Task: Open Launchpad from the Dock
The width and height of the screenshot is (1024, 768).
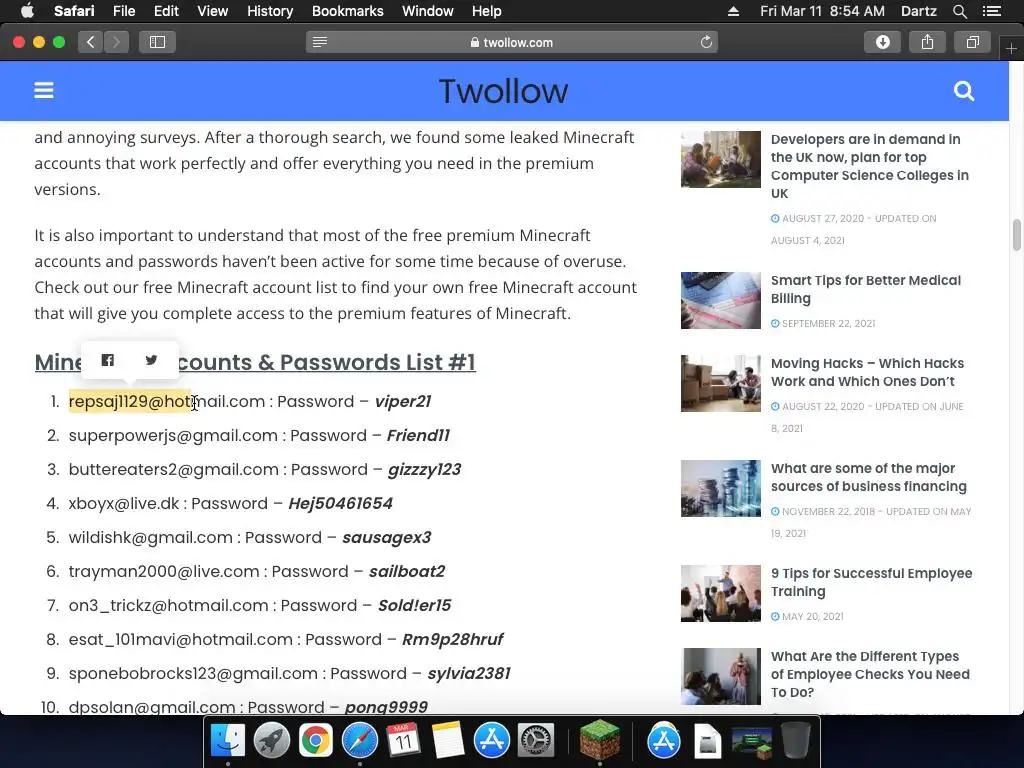Action: point(272,741)
